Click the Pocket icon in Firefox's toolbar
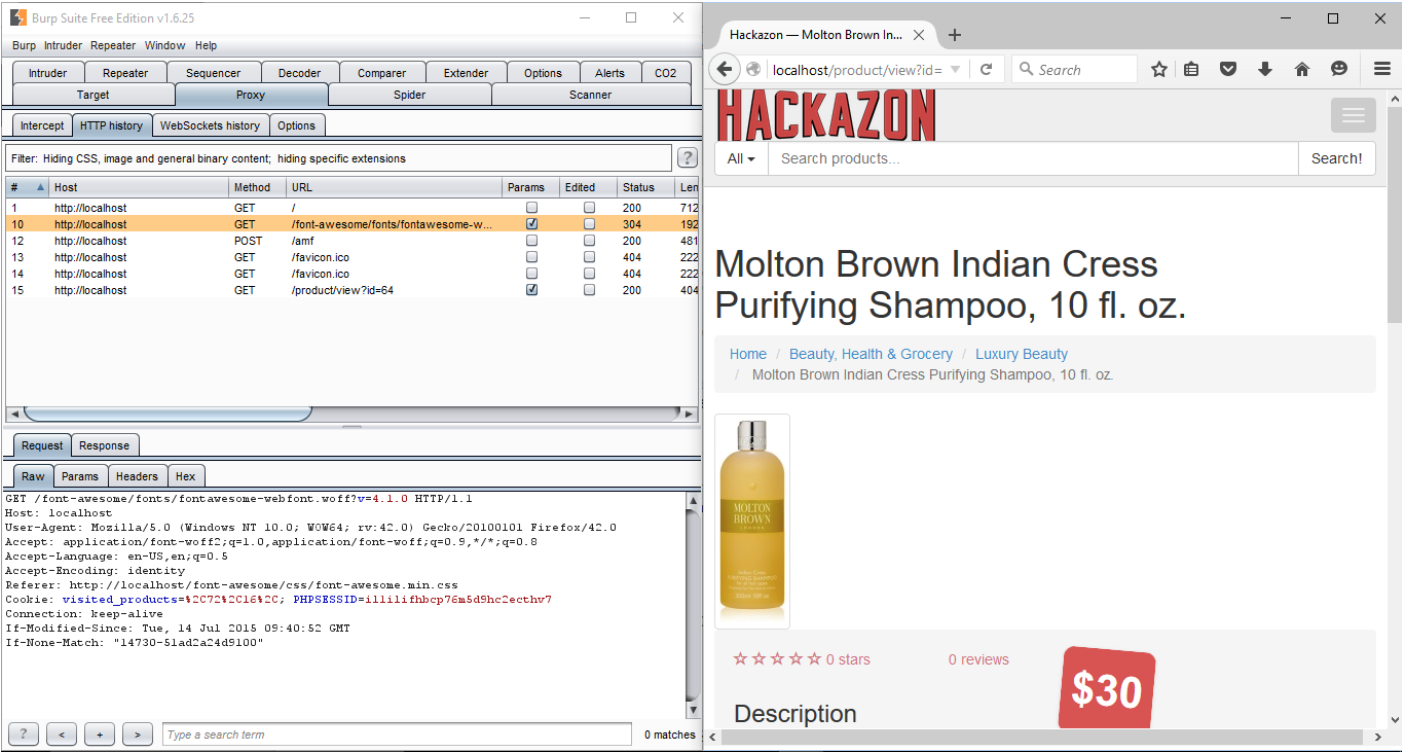1402x756 pixels. click(x=1228, y=69)
